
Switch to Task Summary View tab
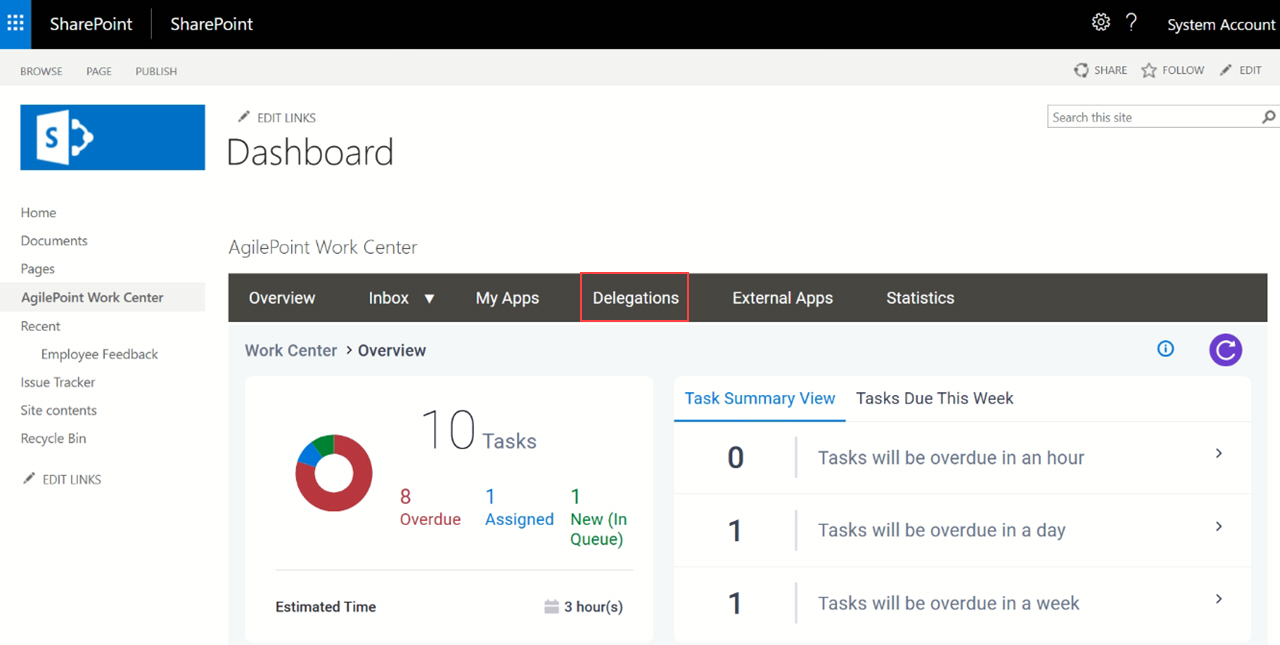[x=760, y=398]
